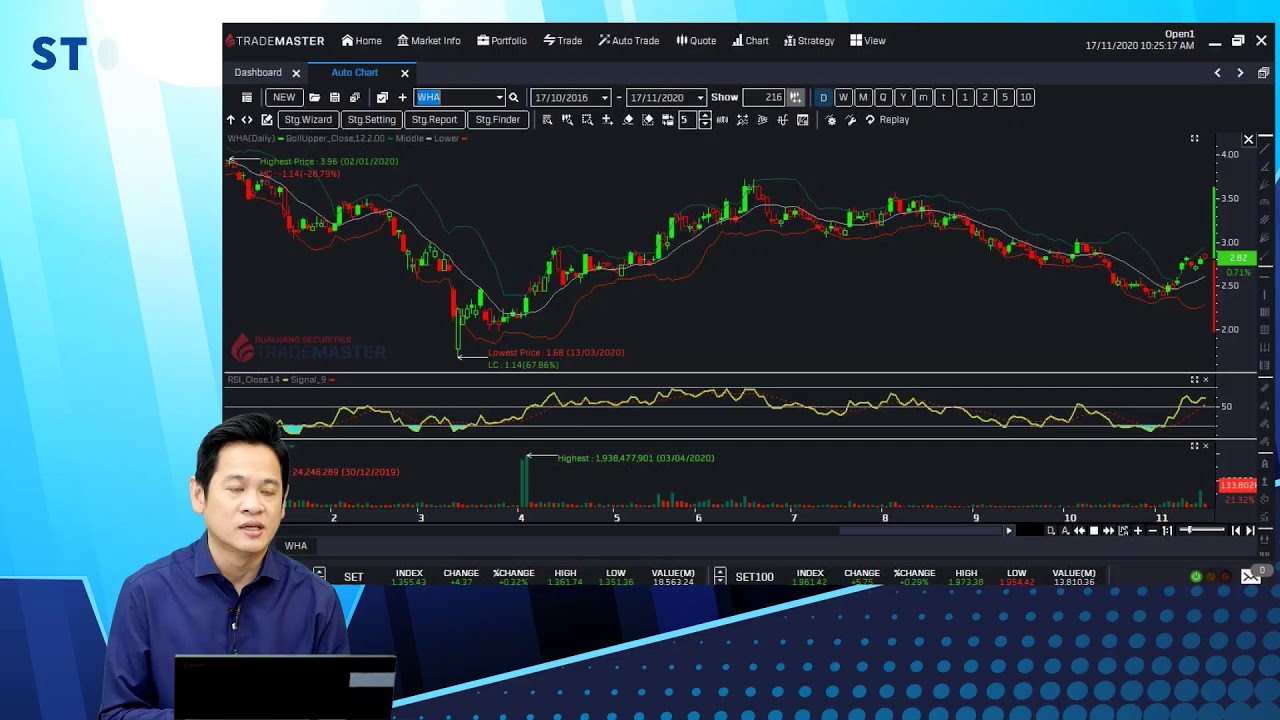Close the main price chart panel
This screenshot has width=1280, height=720.
point(1248,140)
